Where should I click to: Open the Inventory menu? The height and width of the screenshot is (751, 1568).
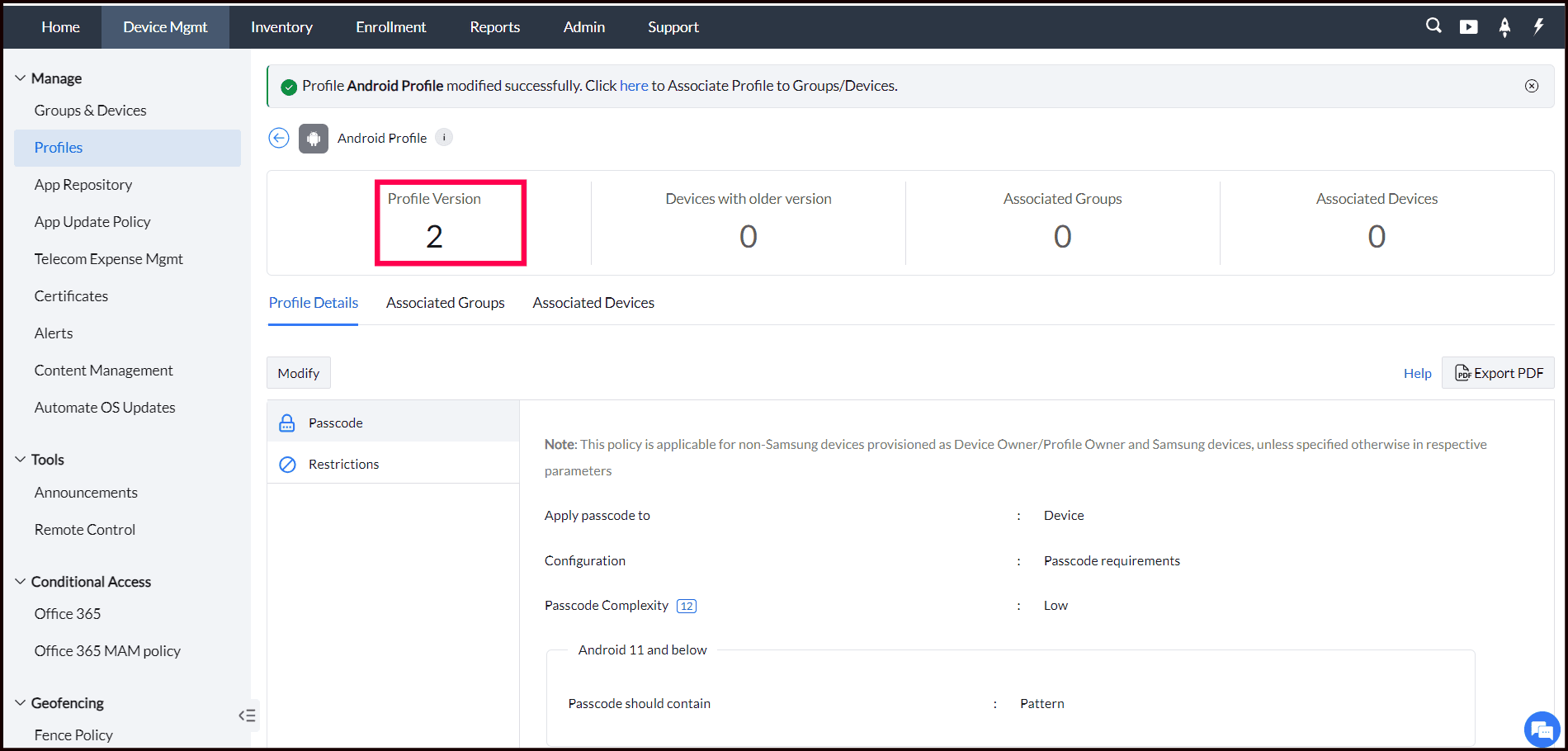pyautogui.click(x=281, y=27)
